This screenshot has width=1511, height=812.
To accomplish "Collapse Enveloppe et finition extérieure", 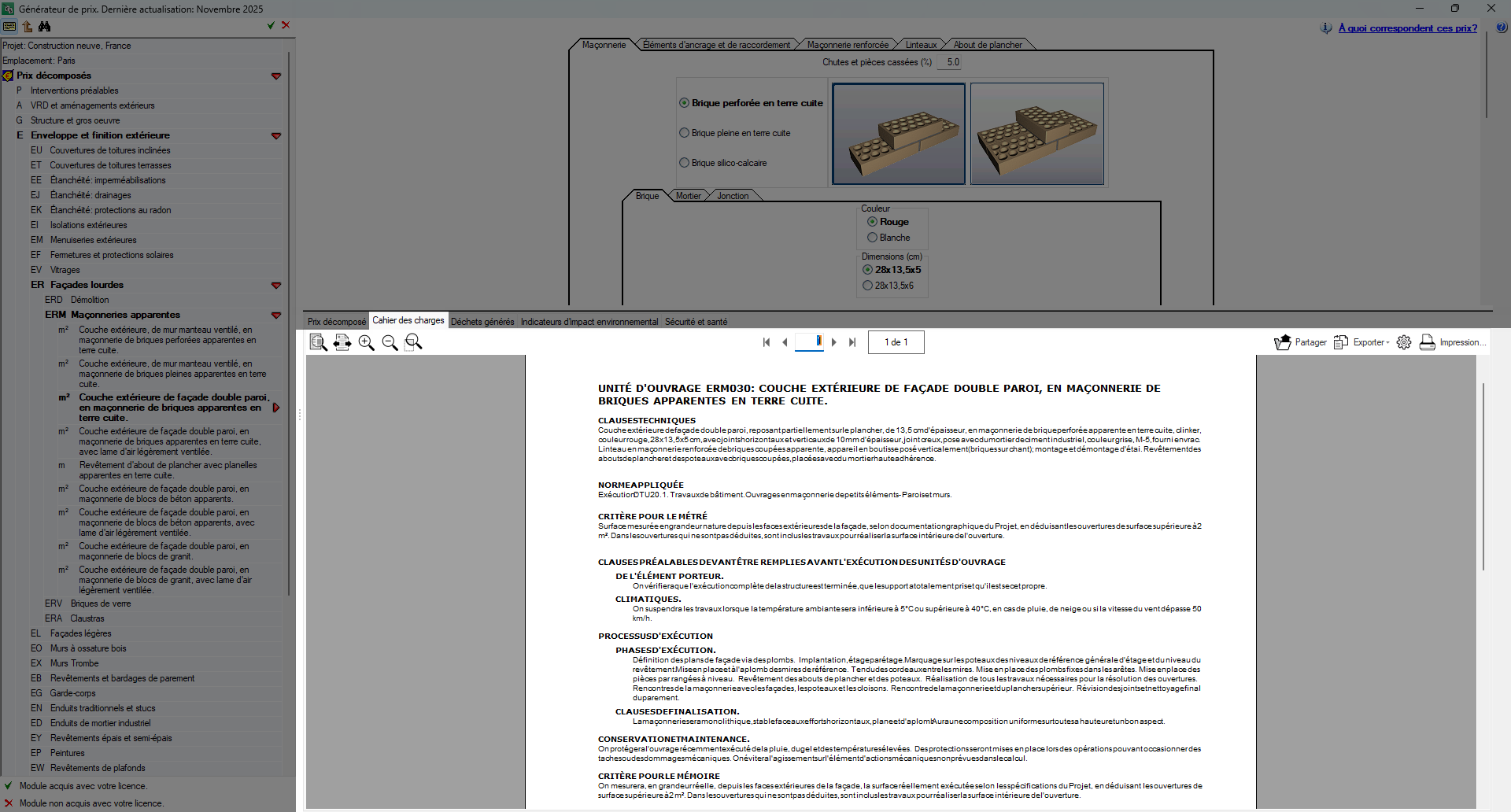I will click(x=276, y=136).
